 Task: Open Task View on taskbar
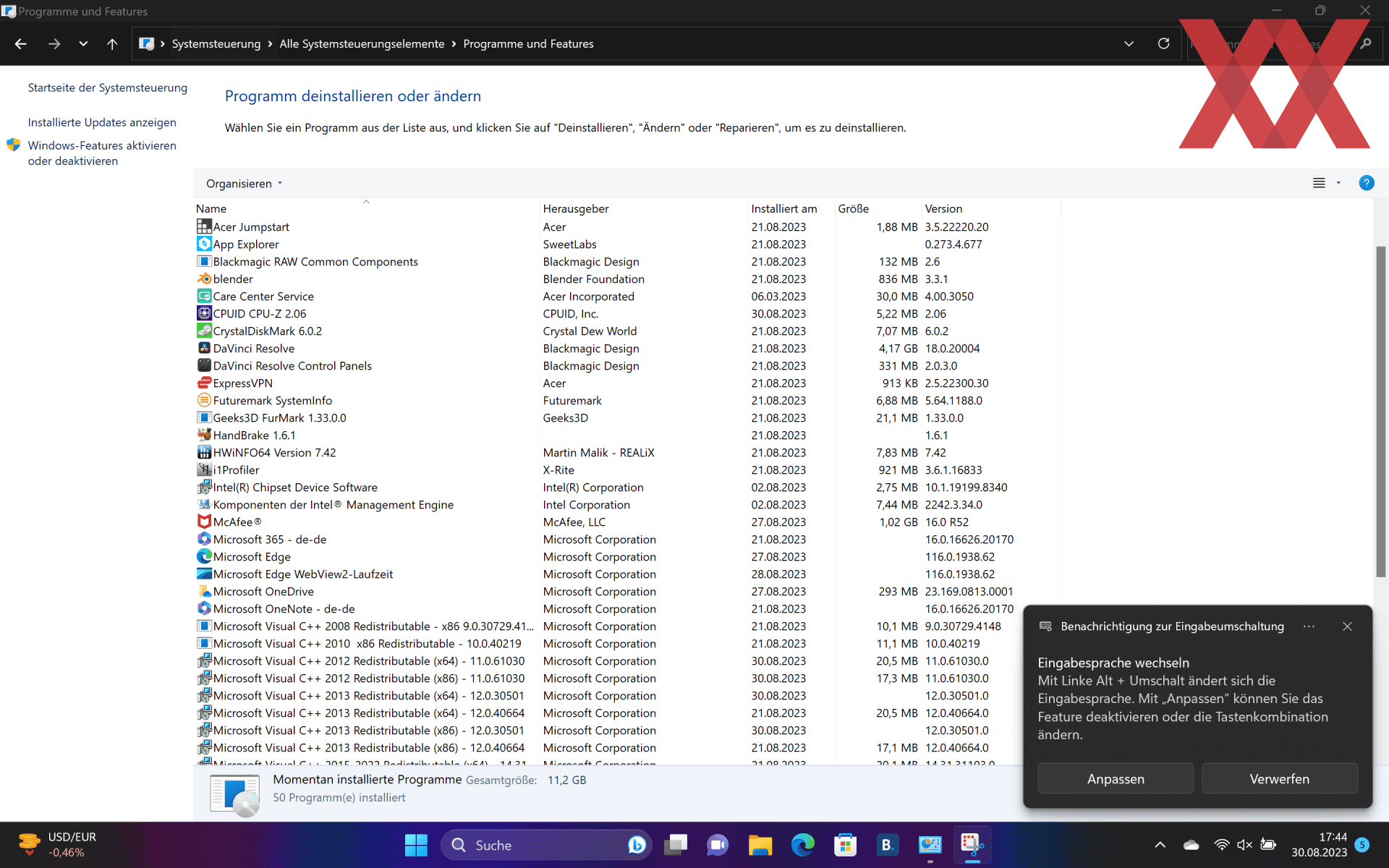point(676,845)
